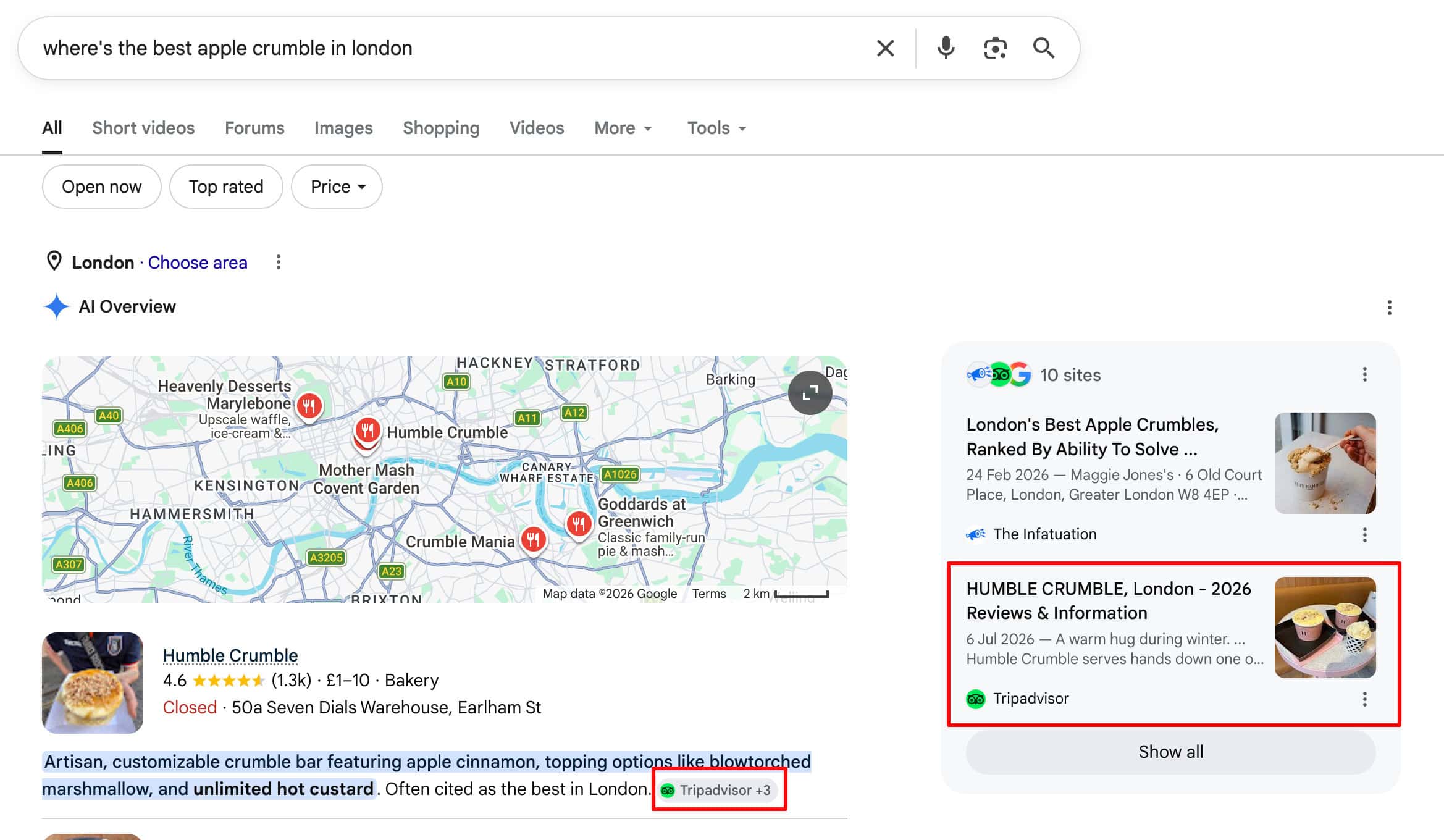Click the Tripadvisor owl logo in sources panel
Screen dimensions: 1444x840
coord(976,699)
